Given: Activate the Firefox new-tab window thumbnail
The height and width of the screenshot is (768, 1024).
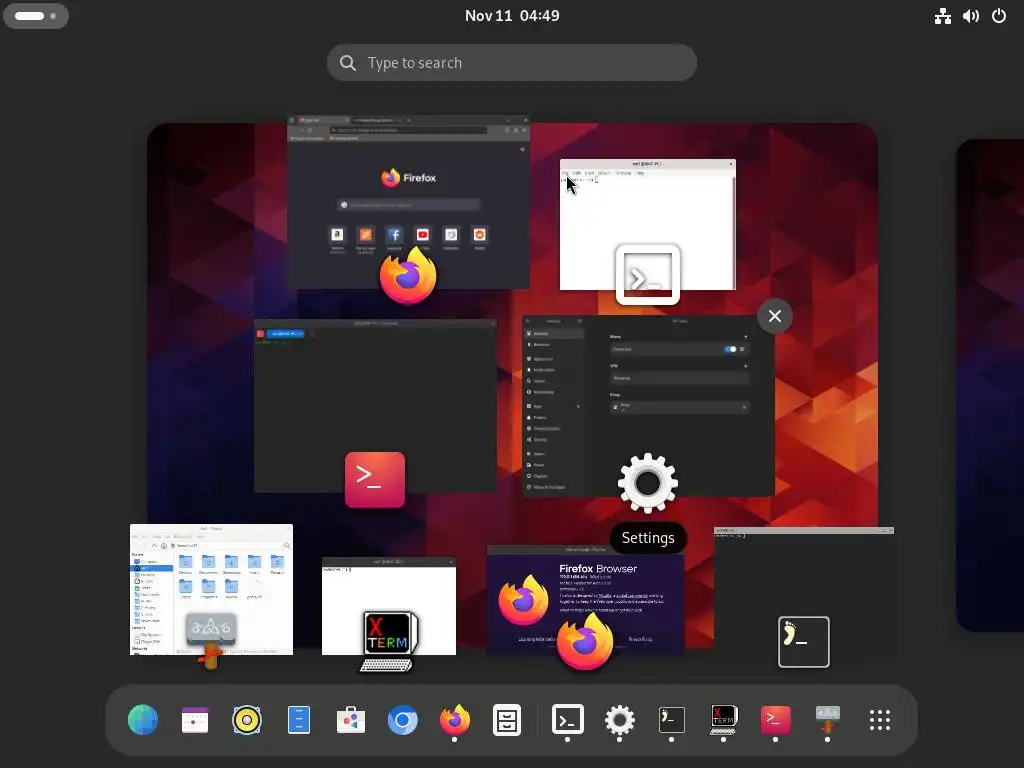Looking at the screenshot, I should tap(409, 202).
